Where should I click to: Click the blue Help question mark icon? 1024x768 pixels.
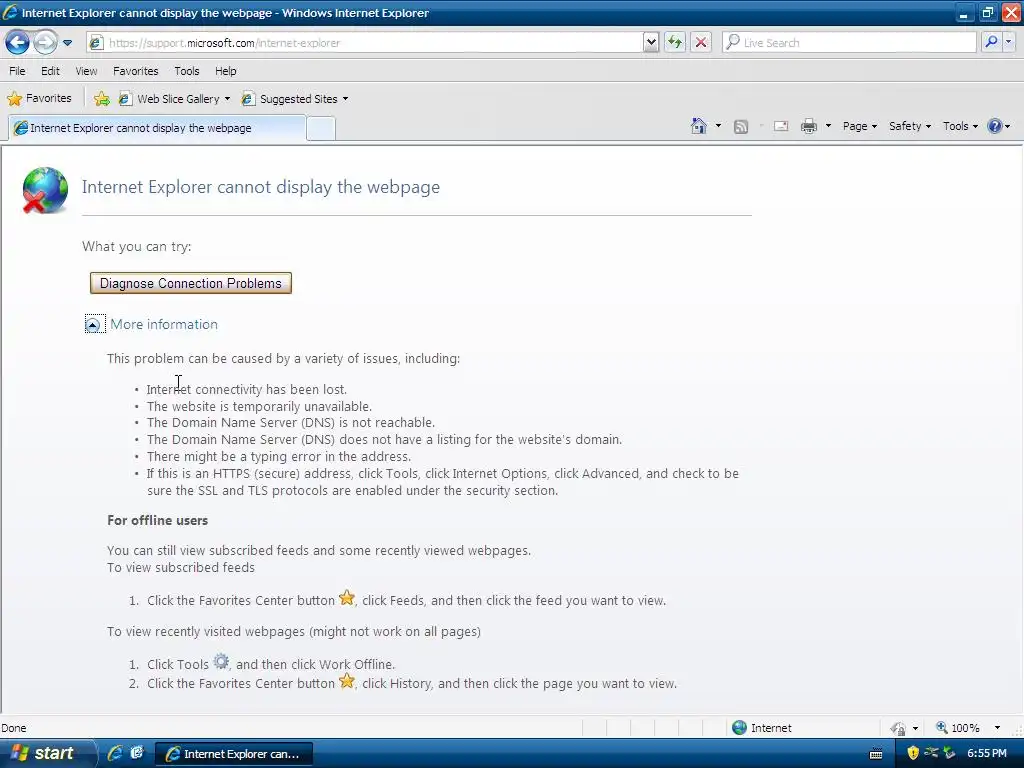(x=995, y=126)
